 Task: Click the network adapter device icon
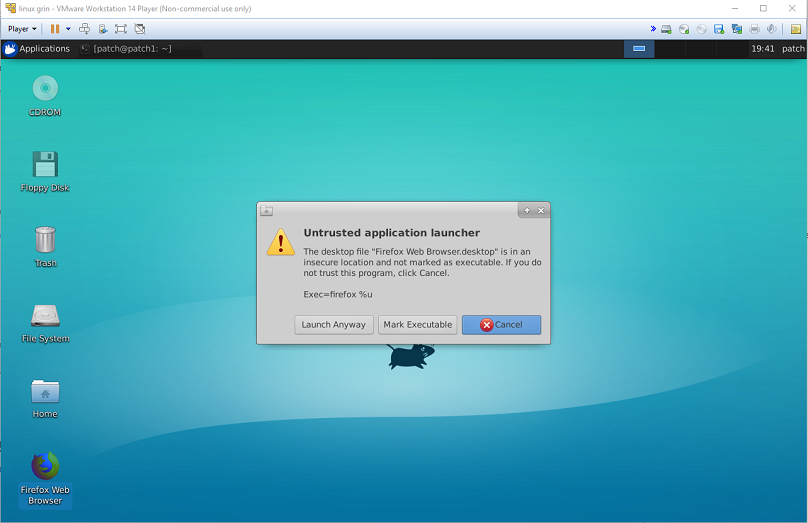click(737, 29)
